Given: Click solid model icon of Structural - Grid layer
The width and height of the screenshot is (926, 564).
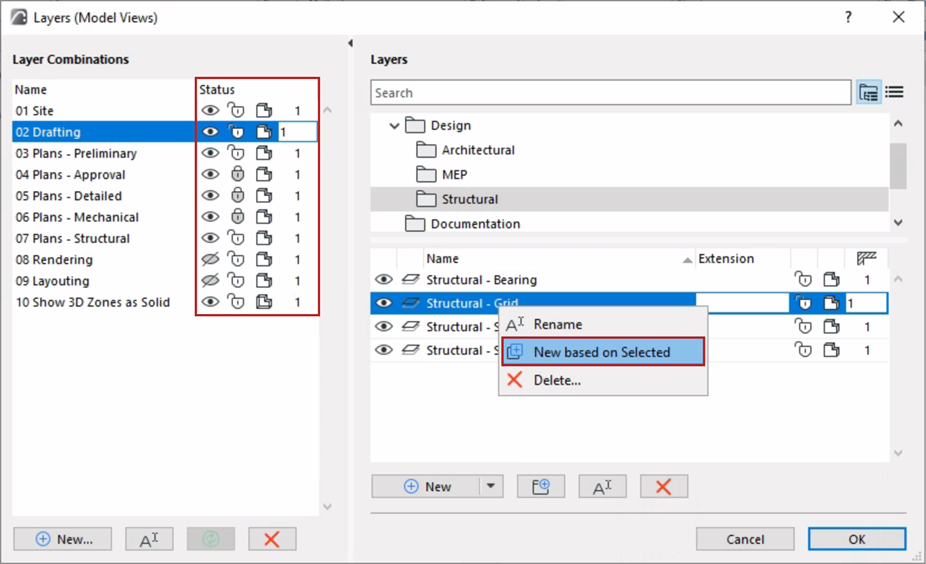Looking at the screenshot, I should 832,303.
